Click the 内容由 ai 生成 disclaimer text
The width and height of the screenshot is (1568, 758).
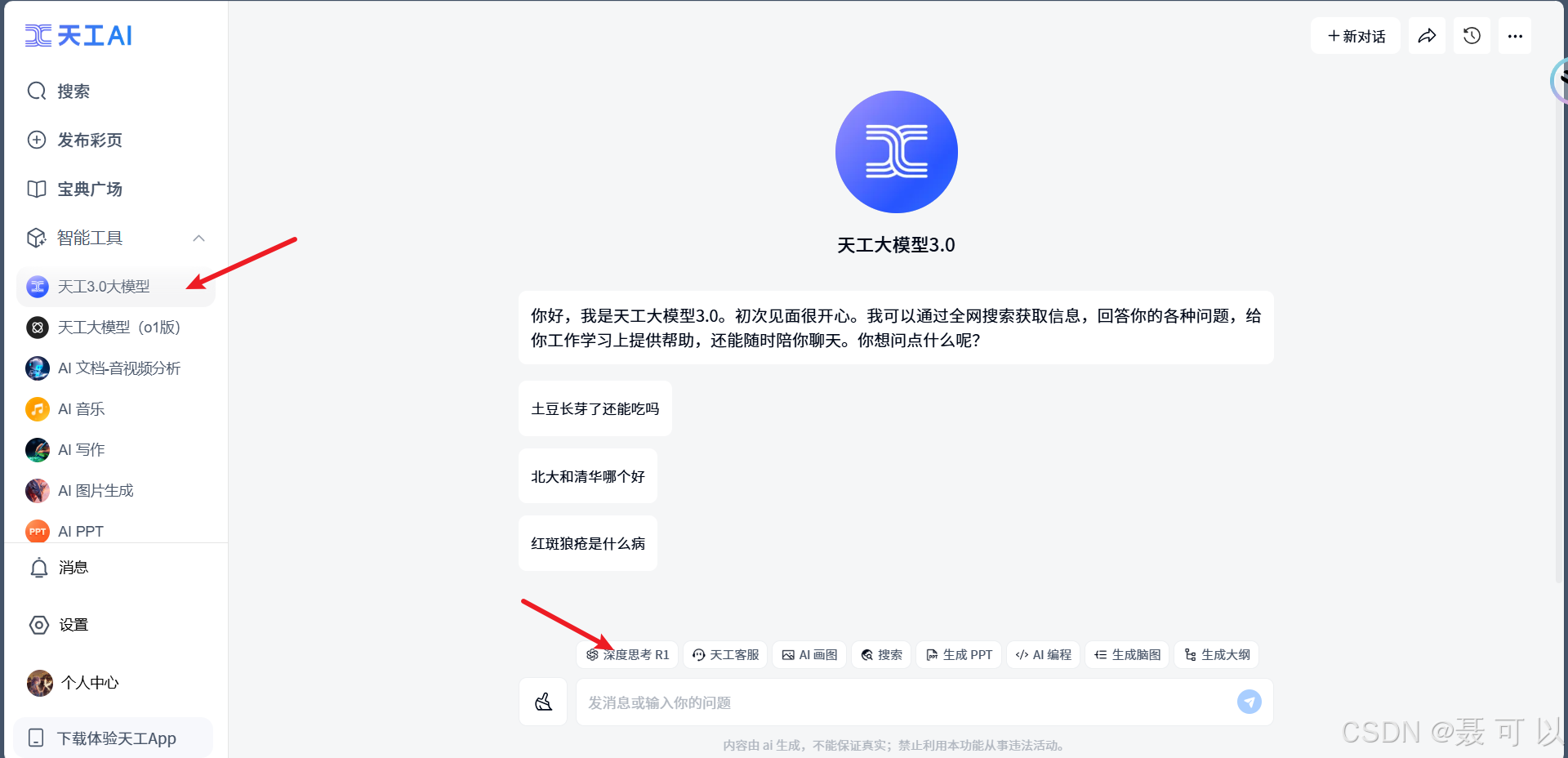894,745
